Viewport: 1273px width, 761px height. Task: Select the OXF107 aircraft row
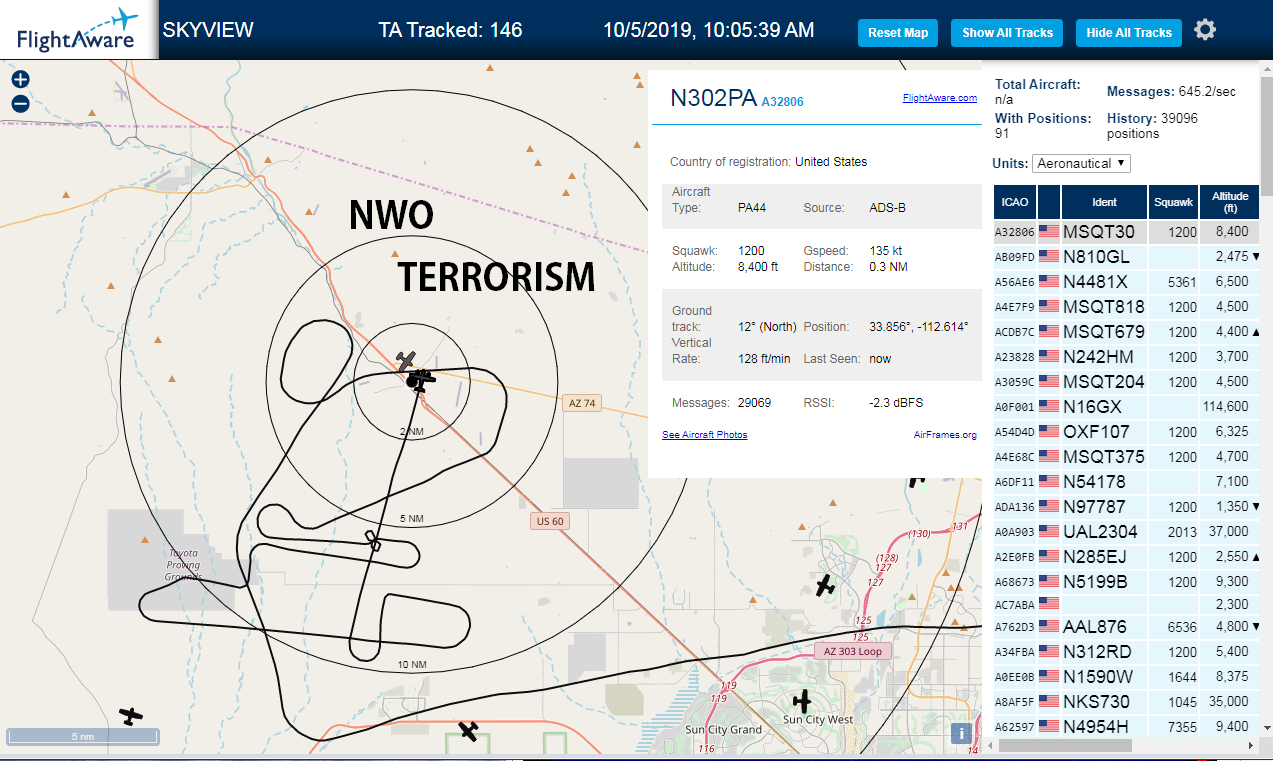[1126, 432]
